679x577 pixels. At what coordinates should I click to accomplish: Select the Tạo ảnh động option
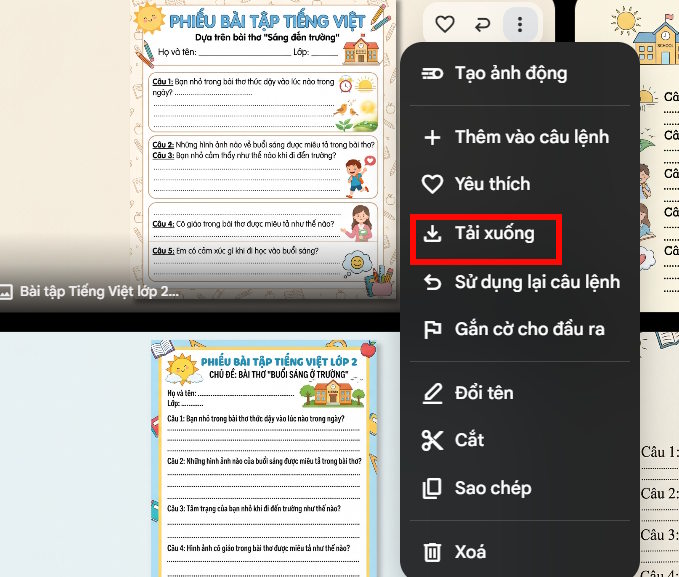[510, 73]
